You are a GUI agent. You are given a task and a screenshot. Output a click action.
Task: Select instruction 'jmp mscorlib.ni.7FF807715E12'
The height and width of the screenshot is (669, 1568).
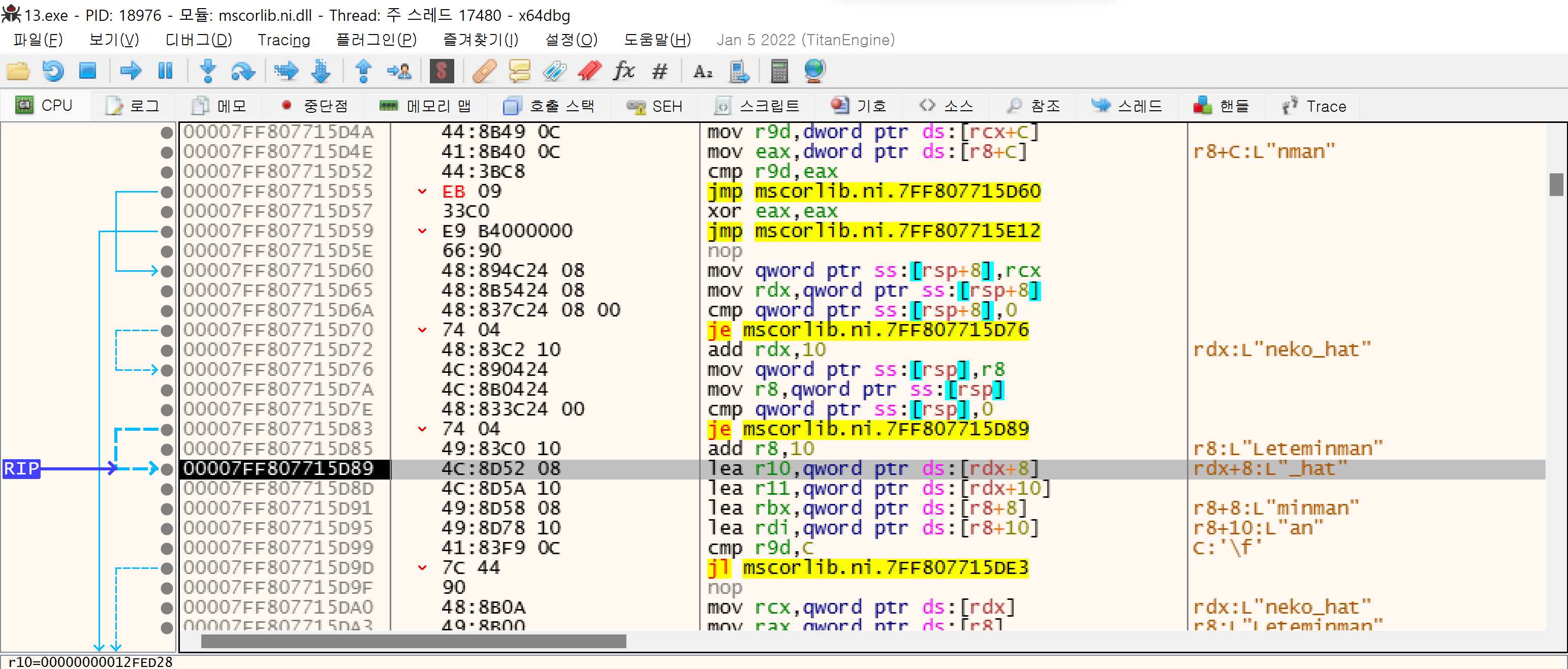click(873, 231)
